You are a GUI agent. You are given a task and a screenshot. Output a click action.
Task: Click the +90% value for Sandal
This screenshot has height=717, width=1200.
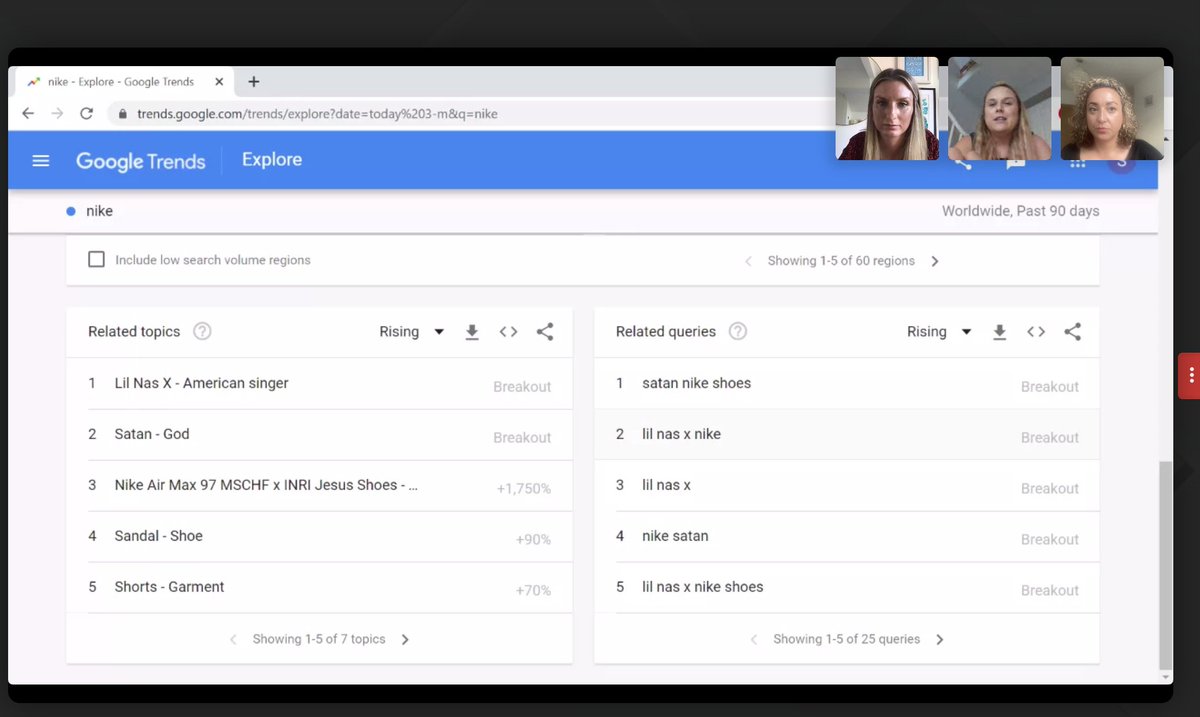pyautogui.click(x=533, y=540)
